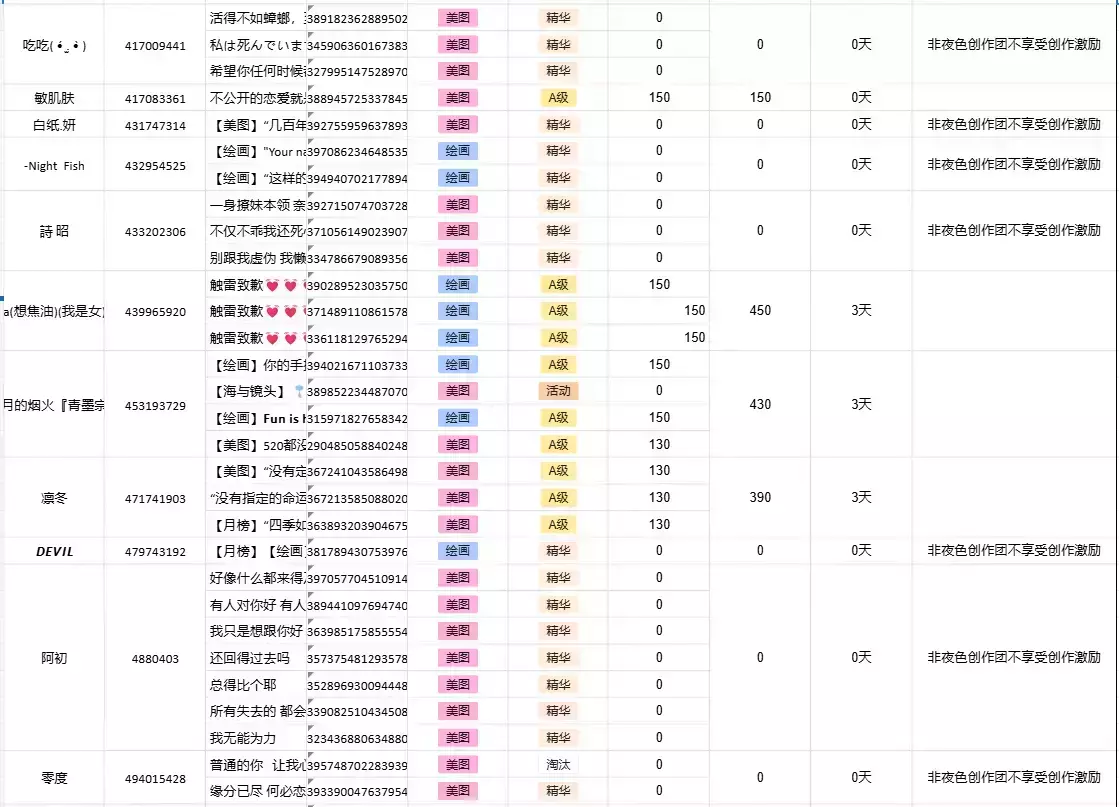This screenshot has width=1119, height=807.
Task: Click post number 388945725337845
Action: coord(358,98)
